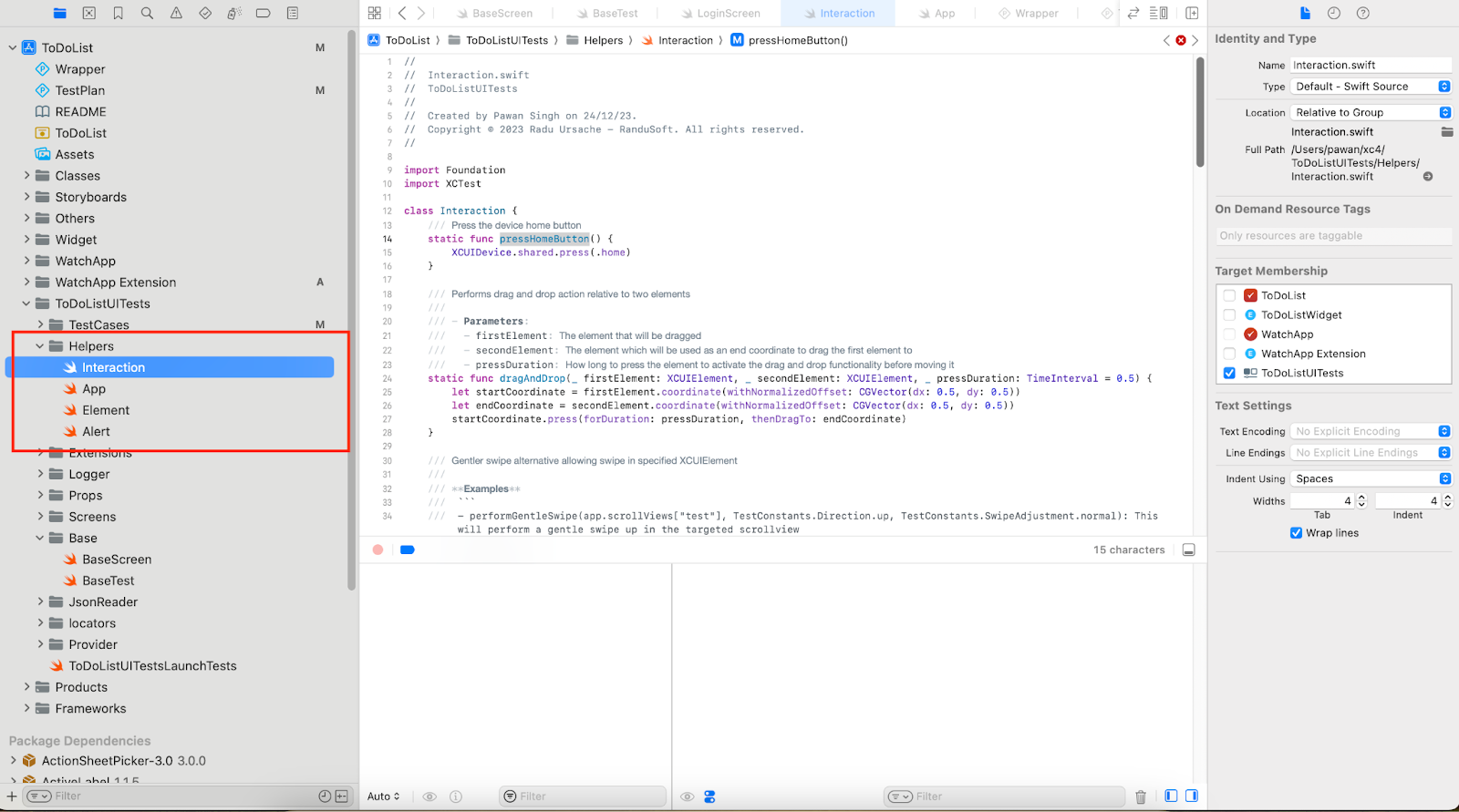Collapse the ToDoListUITests group
The image size is (1459, 812).
(x=26, y=303)
